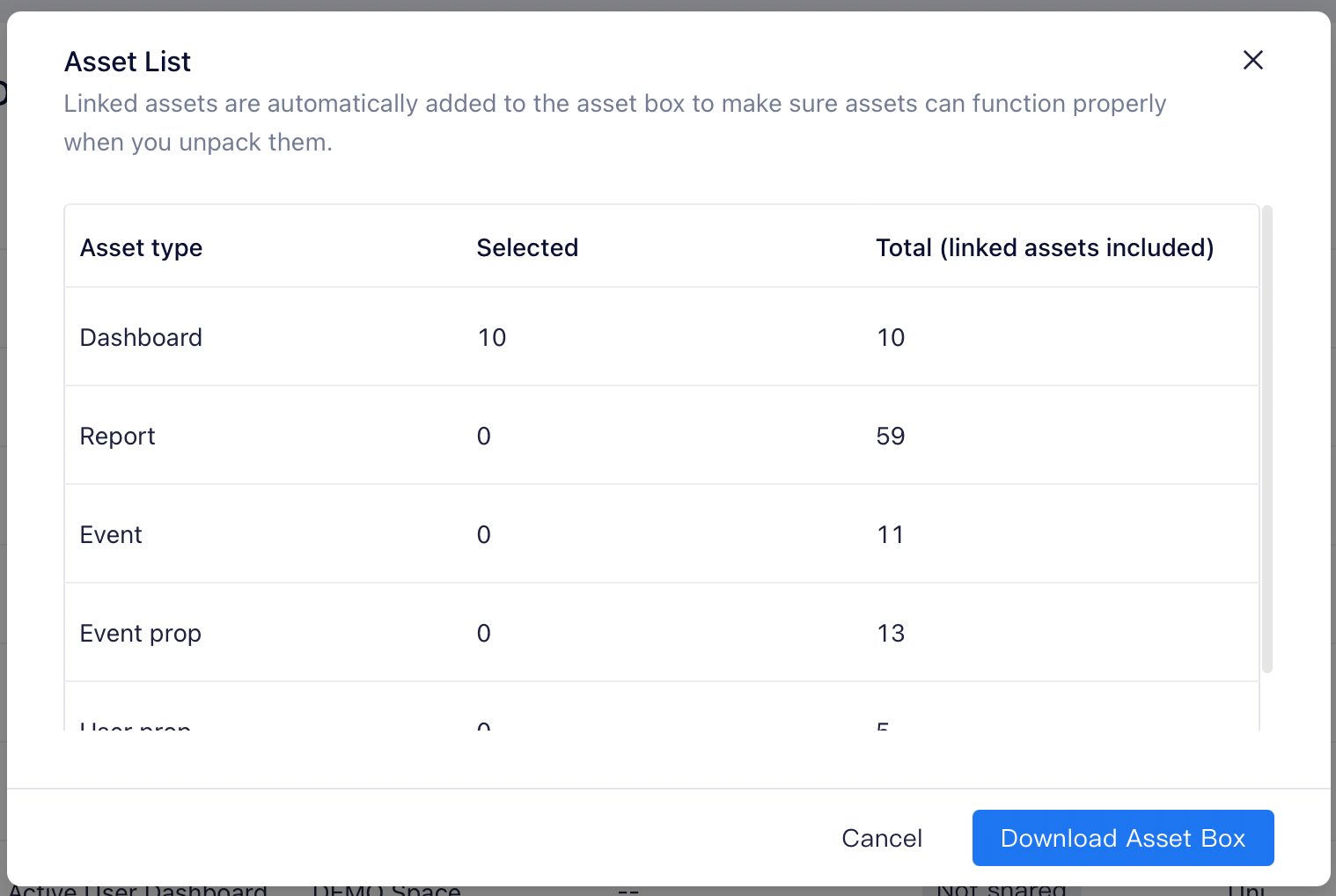Click the Event total value 11
The image size is (1336, 896).
click(891, 535)
